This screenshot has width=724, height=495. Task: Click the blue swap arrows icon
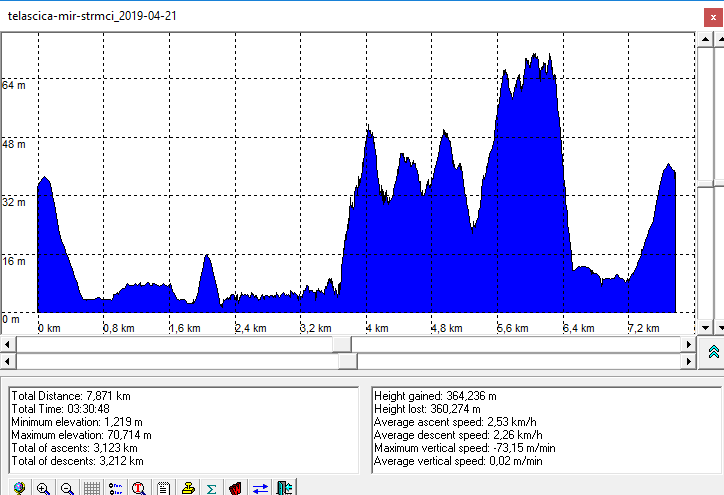pos(259,488)
